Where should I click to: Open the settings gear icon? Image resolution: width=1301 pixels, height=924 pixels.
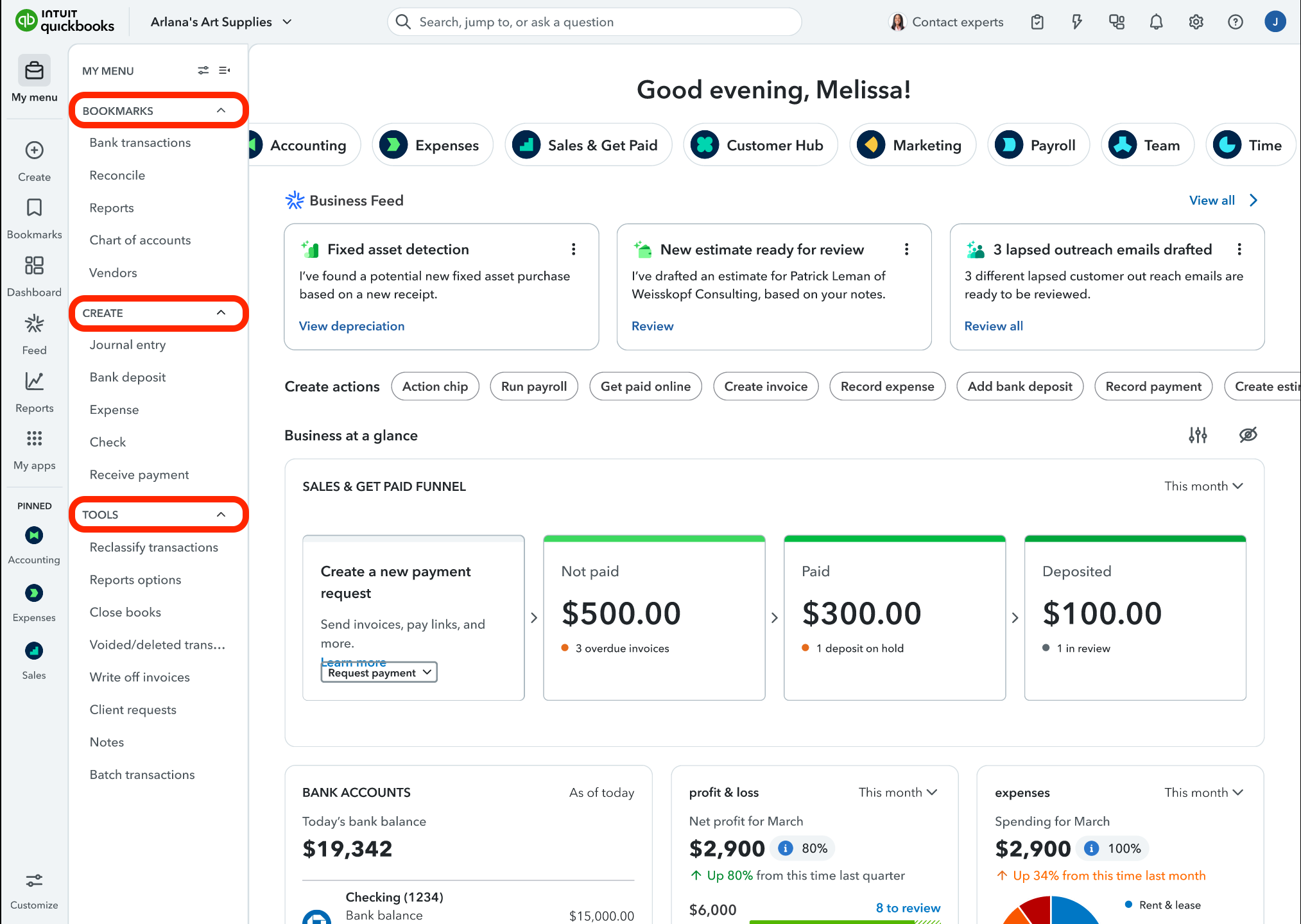[x=1196, y=22]
